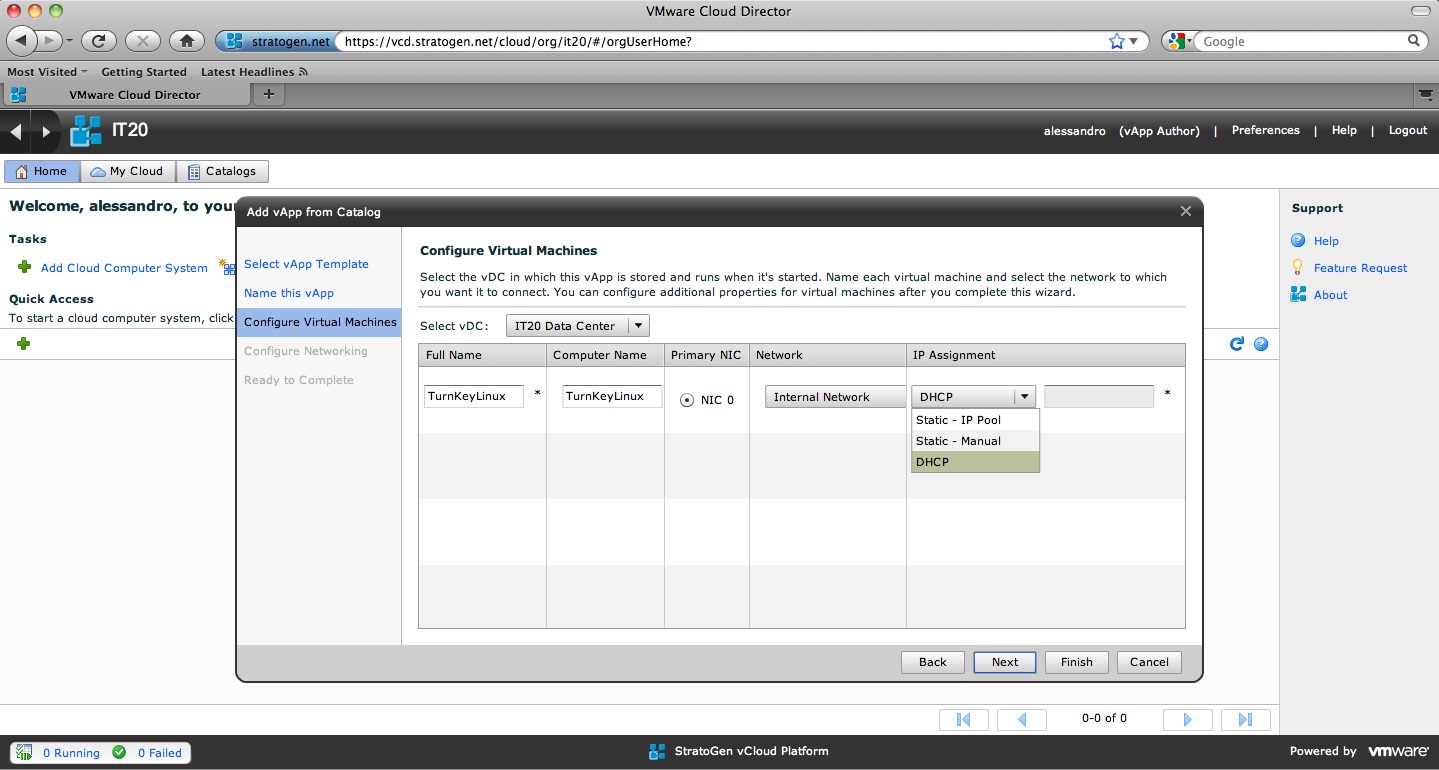
Task: Click the green plus icon under Quick Access
Action: (23, 344)
